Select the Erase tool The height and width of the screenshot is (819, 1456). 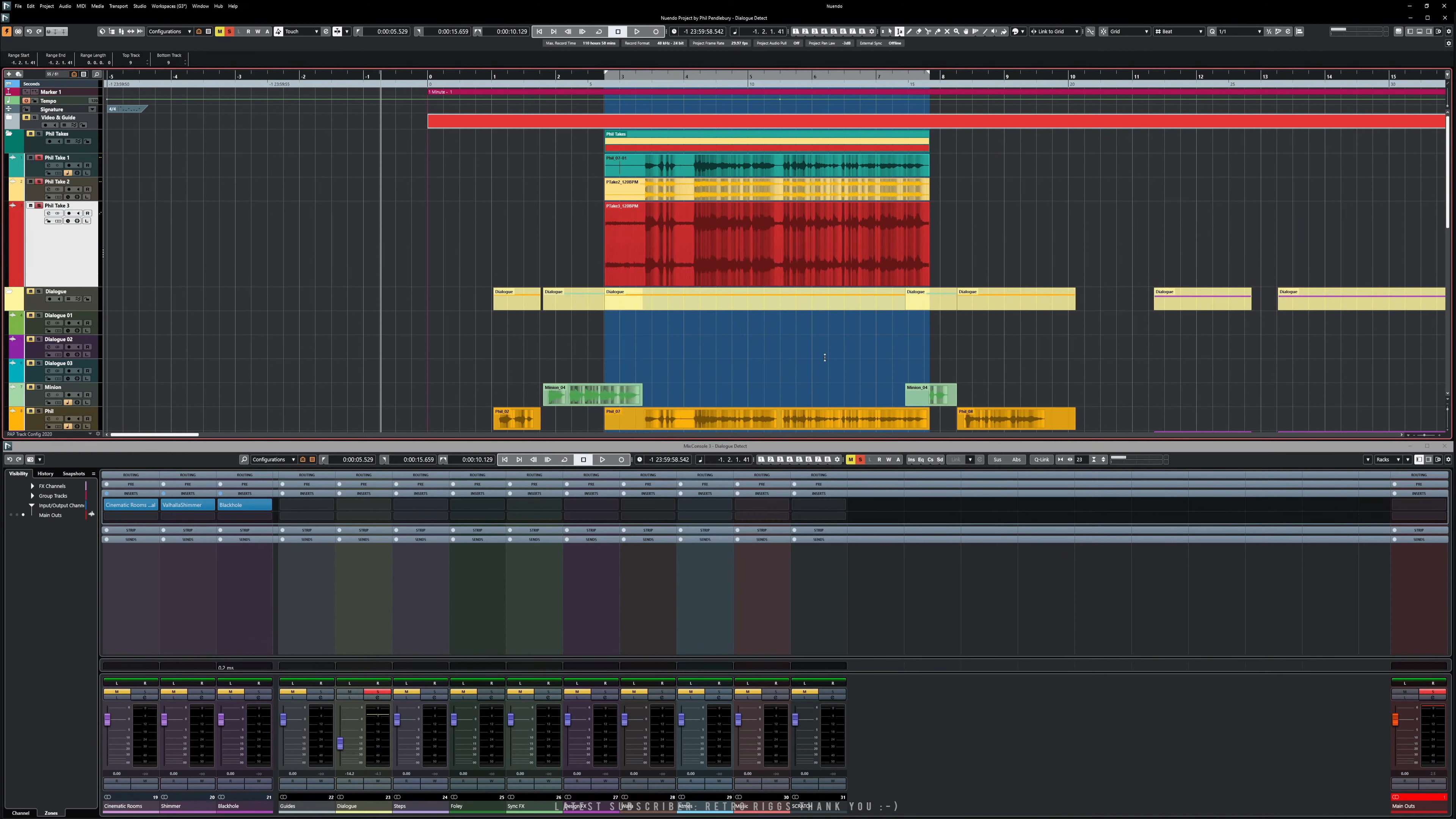(919, 31)
